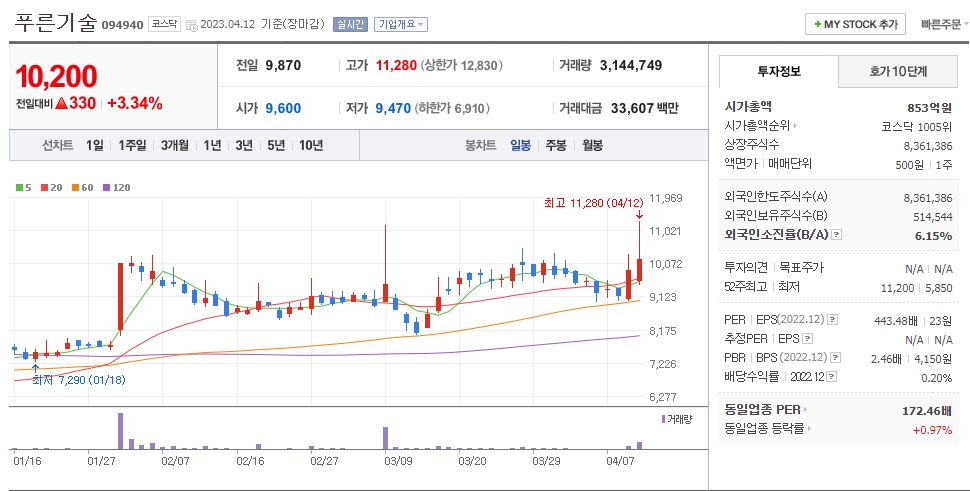The image size is (970, 491).
Task: Click the purple 120-day moving average swatch
Action: coord(106,187)
